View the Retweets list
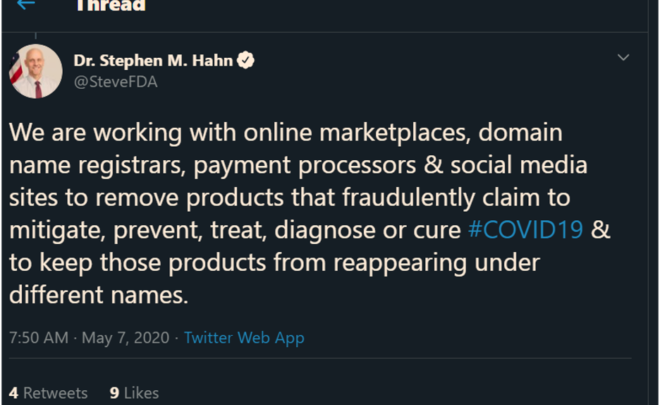Viewport: 660px width, 405px height. (47, 393)
